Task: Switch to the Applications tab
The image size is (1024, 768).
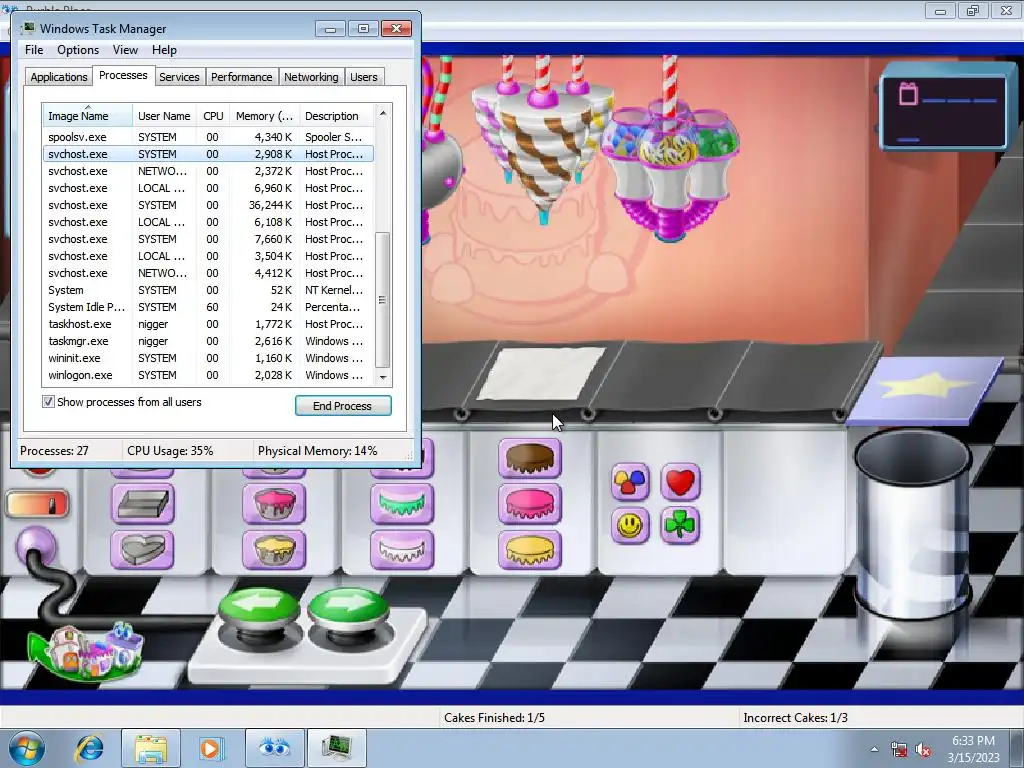Action: coord(59,77)
